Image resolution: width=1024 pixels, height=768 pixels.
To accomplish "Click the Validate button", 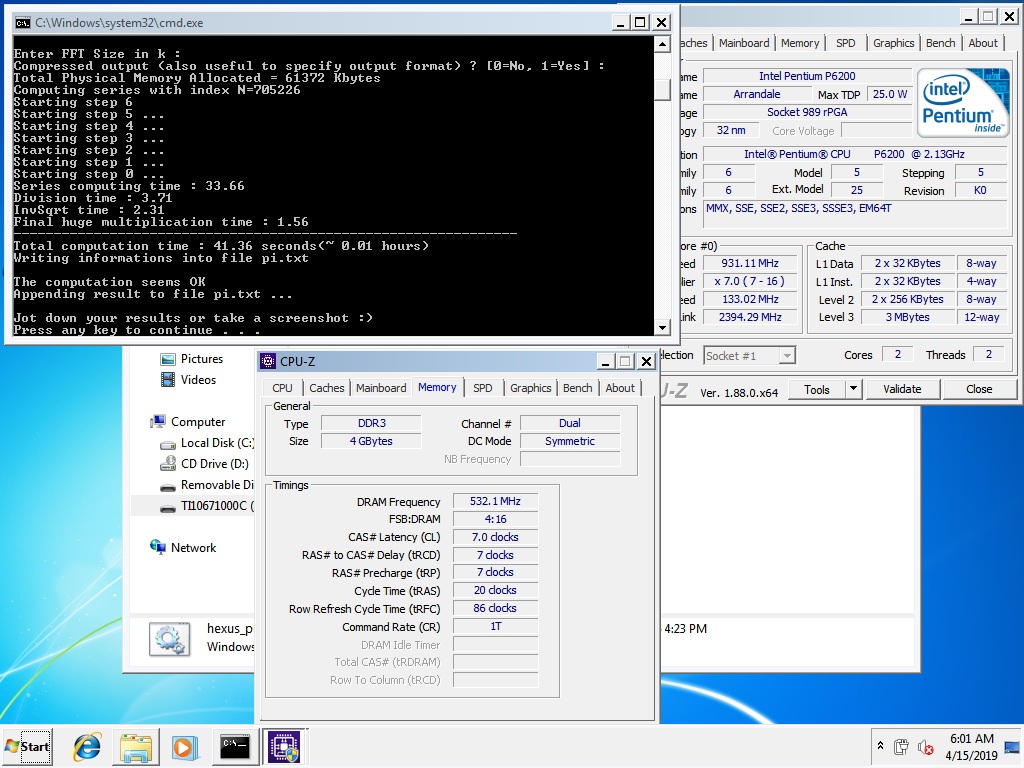I will point(902,390).
